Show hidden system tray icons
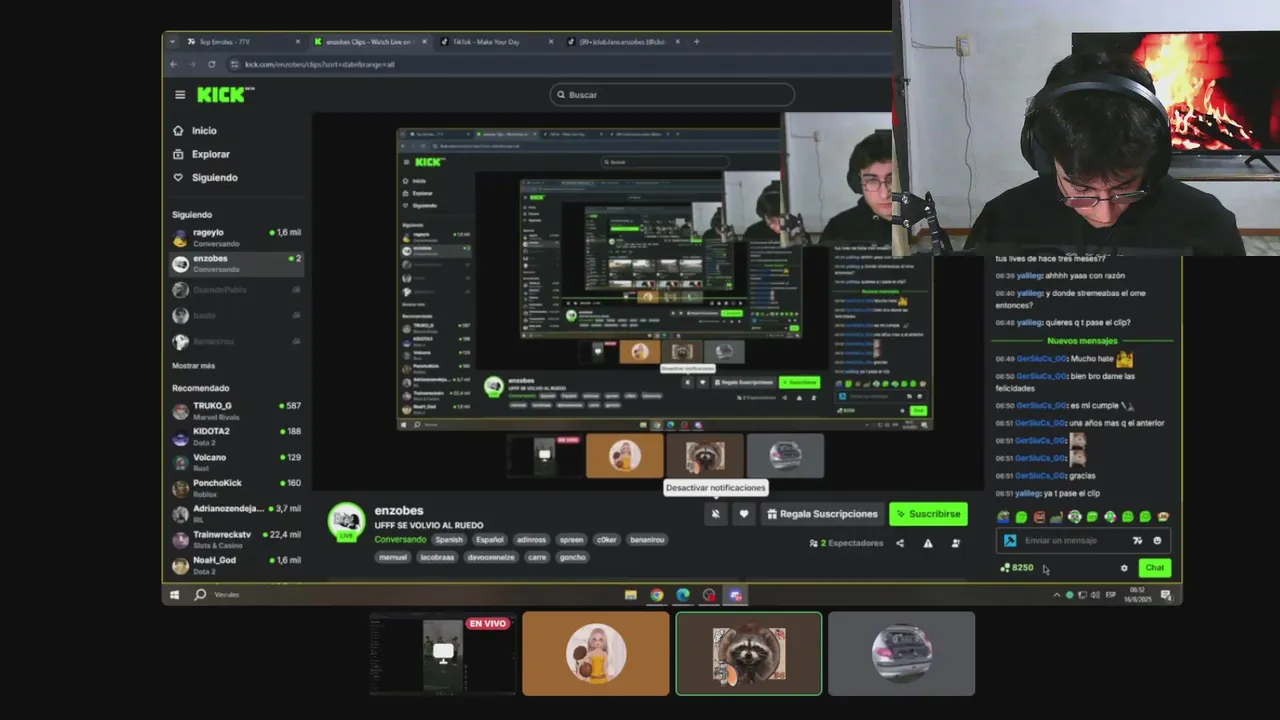Image resolution: width=1280 pixels, height=720 pixels. (x=1056, y=595)
